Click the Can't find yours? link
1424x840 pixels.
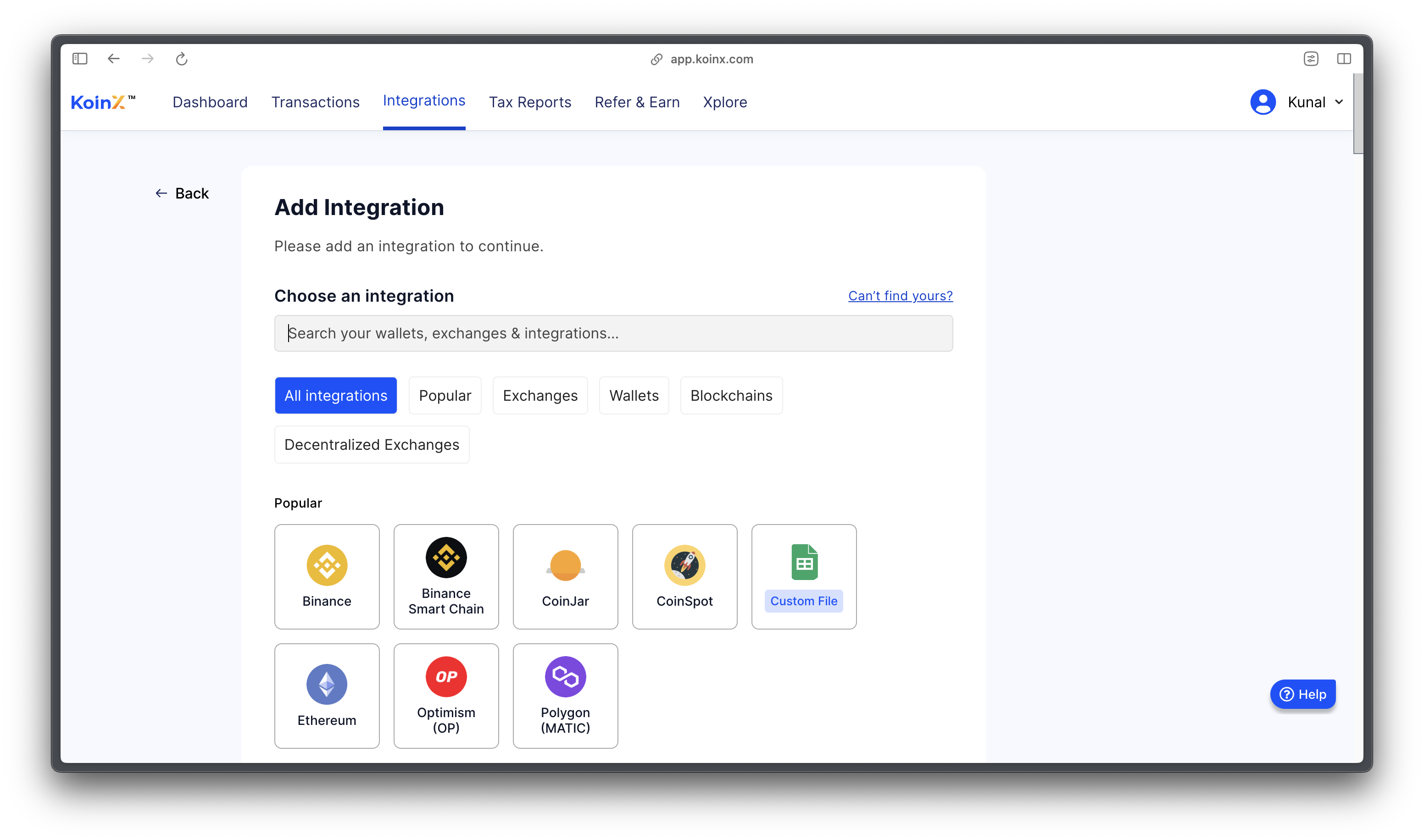click(x=900, y=295)
